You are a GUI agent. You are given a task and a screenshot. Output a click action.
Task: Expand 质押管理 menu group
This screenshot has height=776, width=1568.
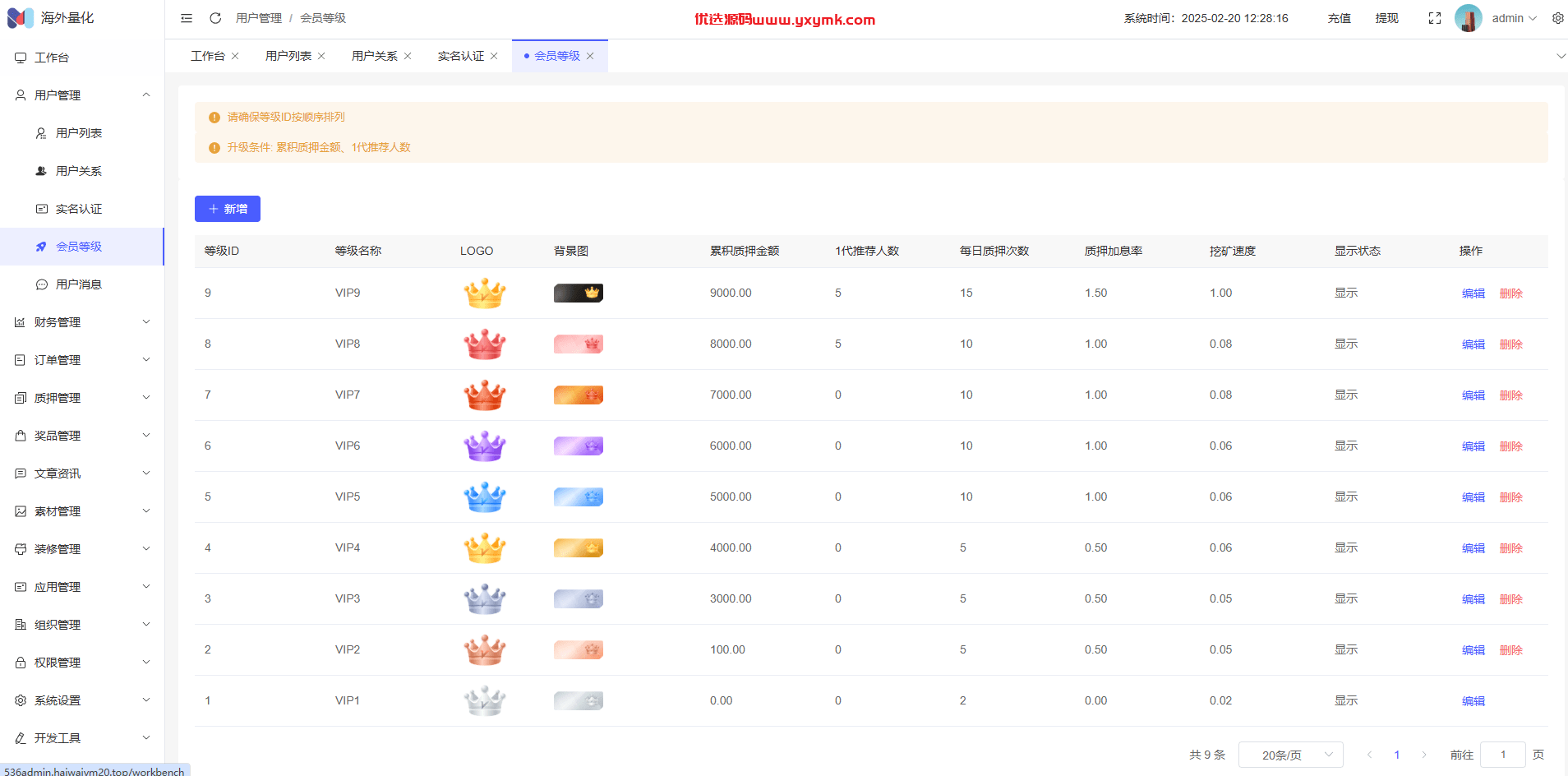click(82, 398)
